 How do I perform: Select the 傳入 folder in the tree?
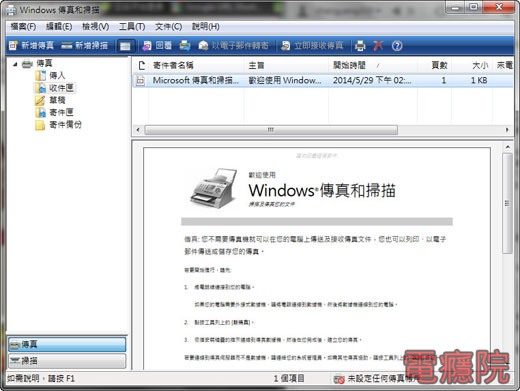click(x=57, y=76)
